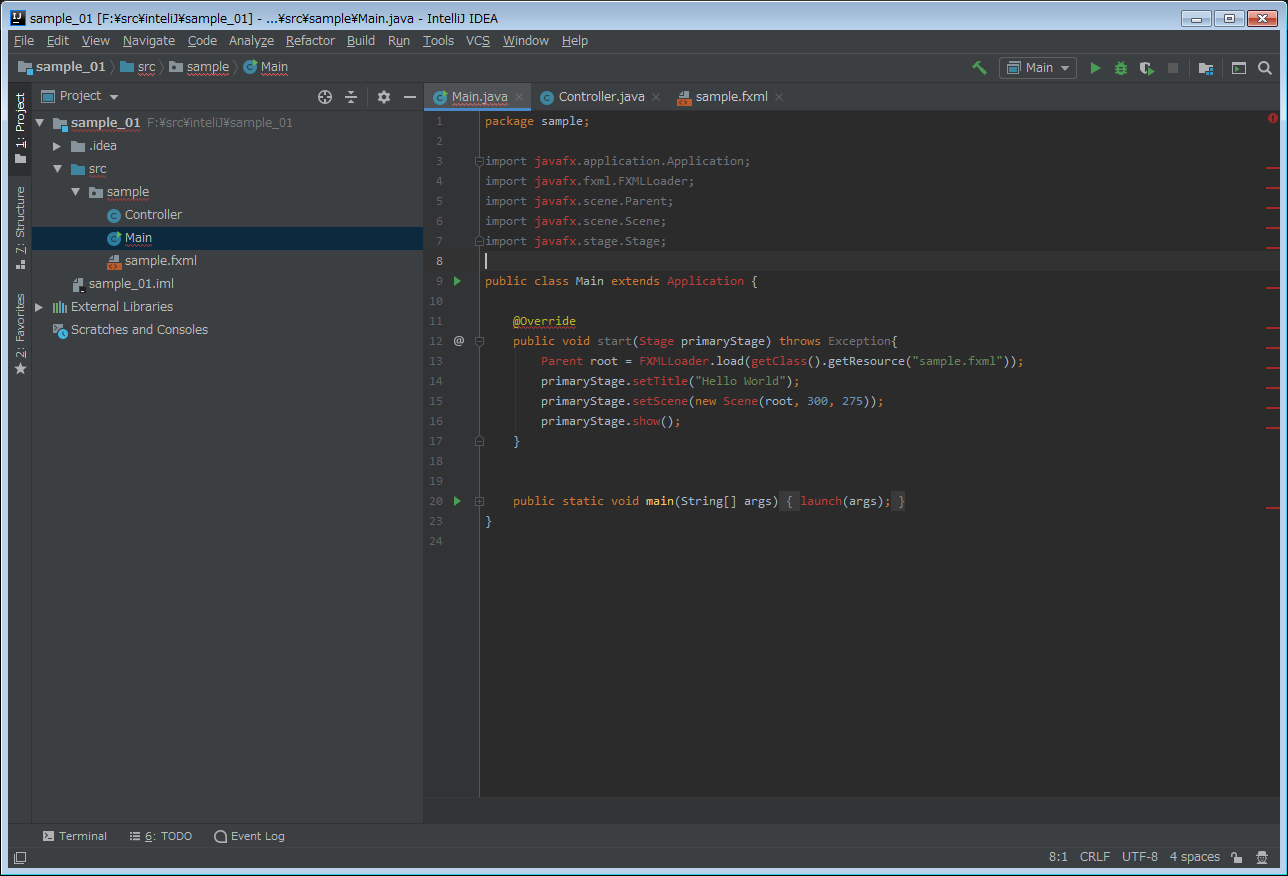Viewport: 1288px width, 876px height.
Task: Open Search Everywhere with the magnifier icon
Action: tap(1265, 68)
